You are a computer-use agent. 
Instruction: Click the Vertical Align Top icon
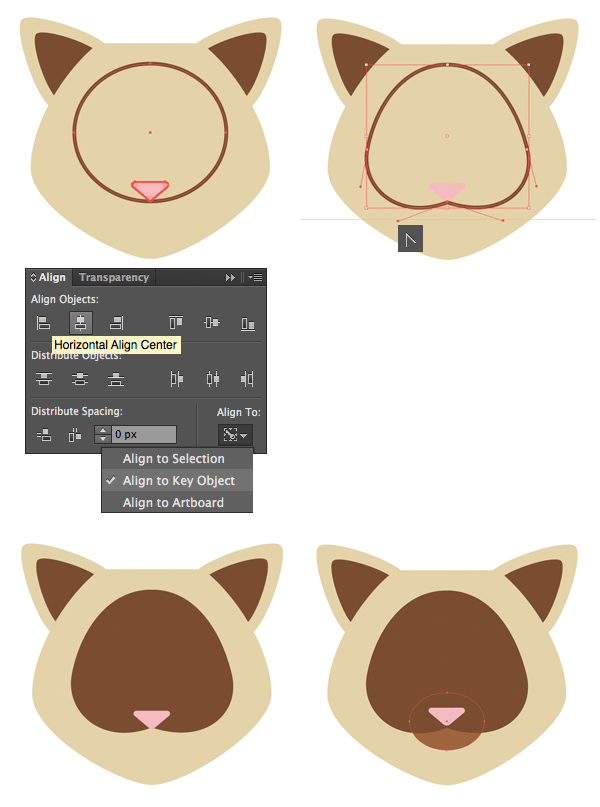click(x=176, y=323)
